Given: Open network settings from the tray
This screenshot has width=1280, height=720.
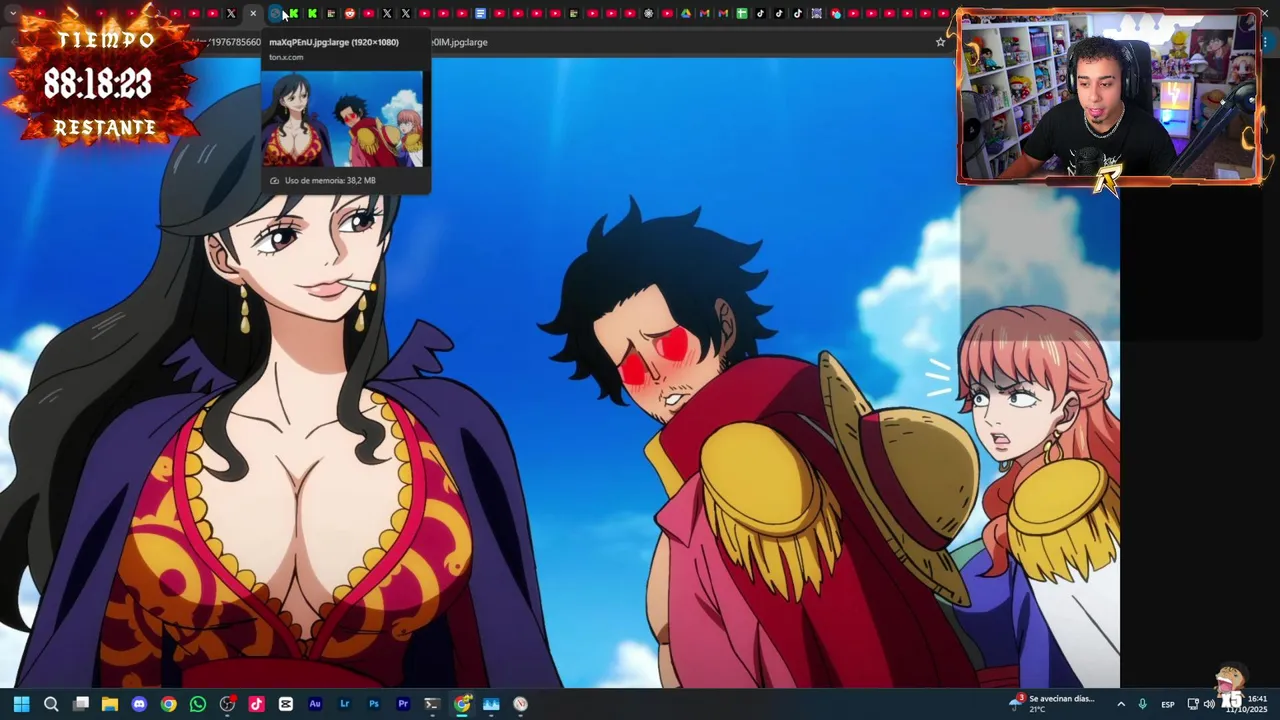Looking at the screenshot, I should pos(1192,704).
